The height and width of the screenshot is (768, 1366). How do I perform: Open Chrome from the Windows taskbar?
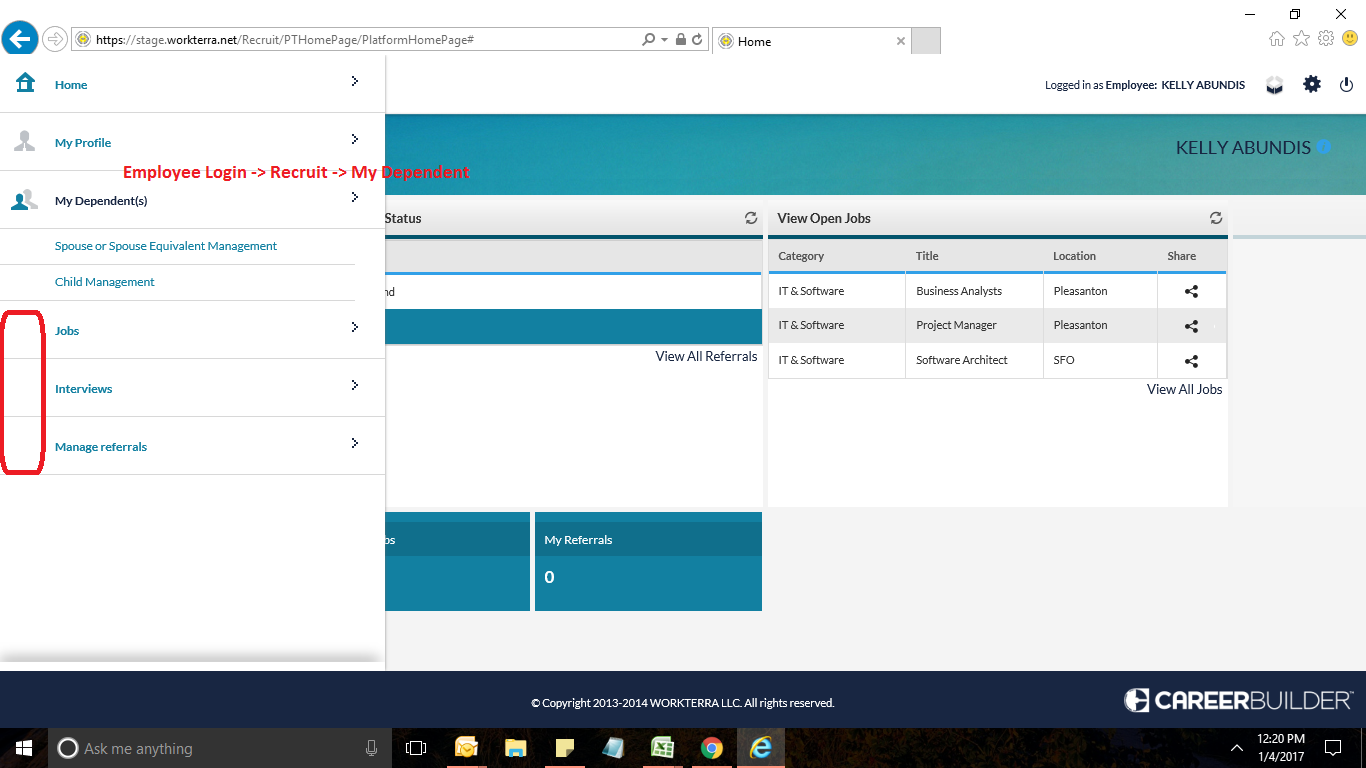pos(711,748)
